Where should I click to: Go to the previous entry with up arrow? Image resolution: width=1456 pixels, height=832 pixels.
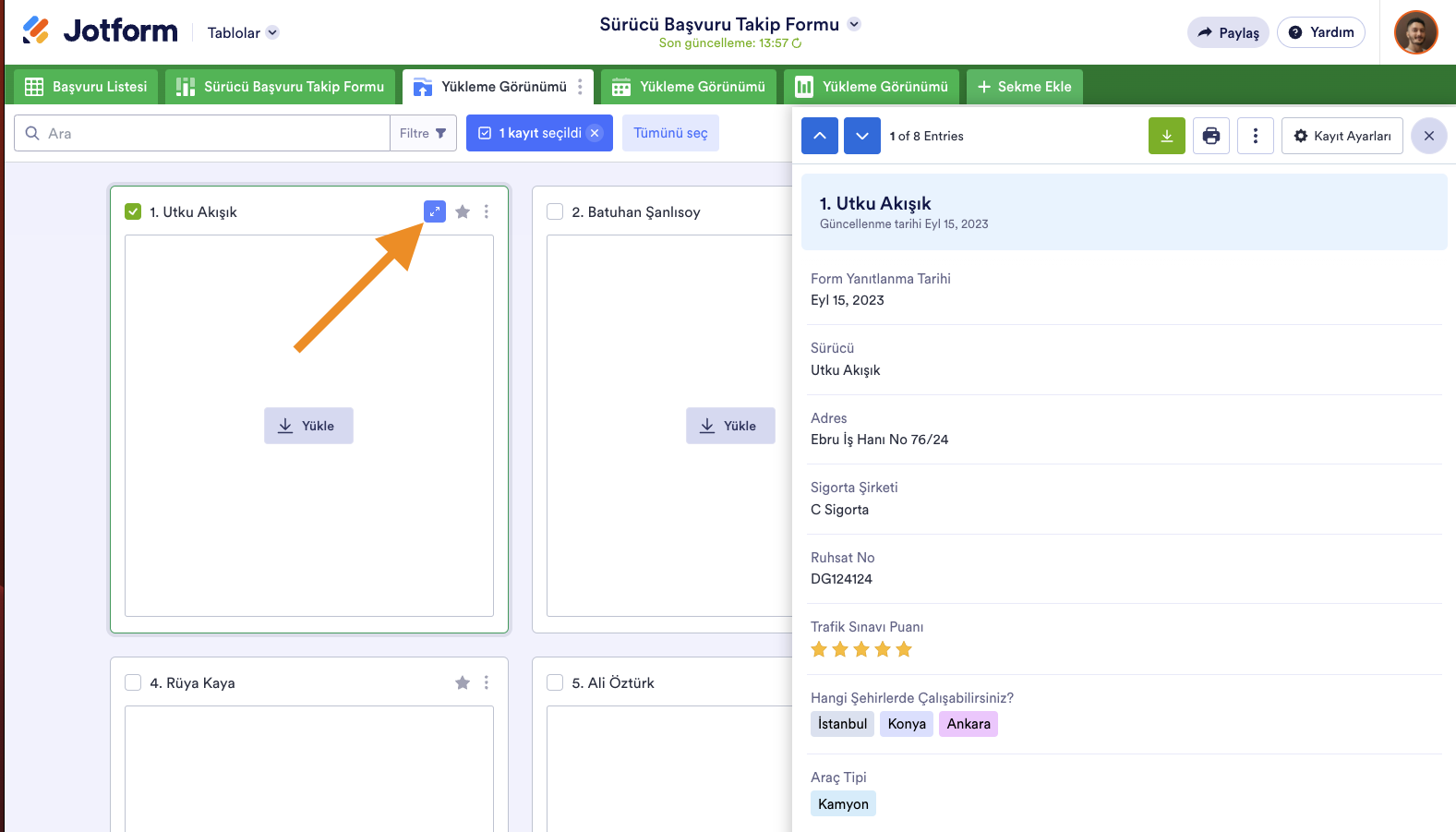(x=819, y=136)
